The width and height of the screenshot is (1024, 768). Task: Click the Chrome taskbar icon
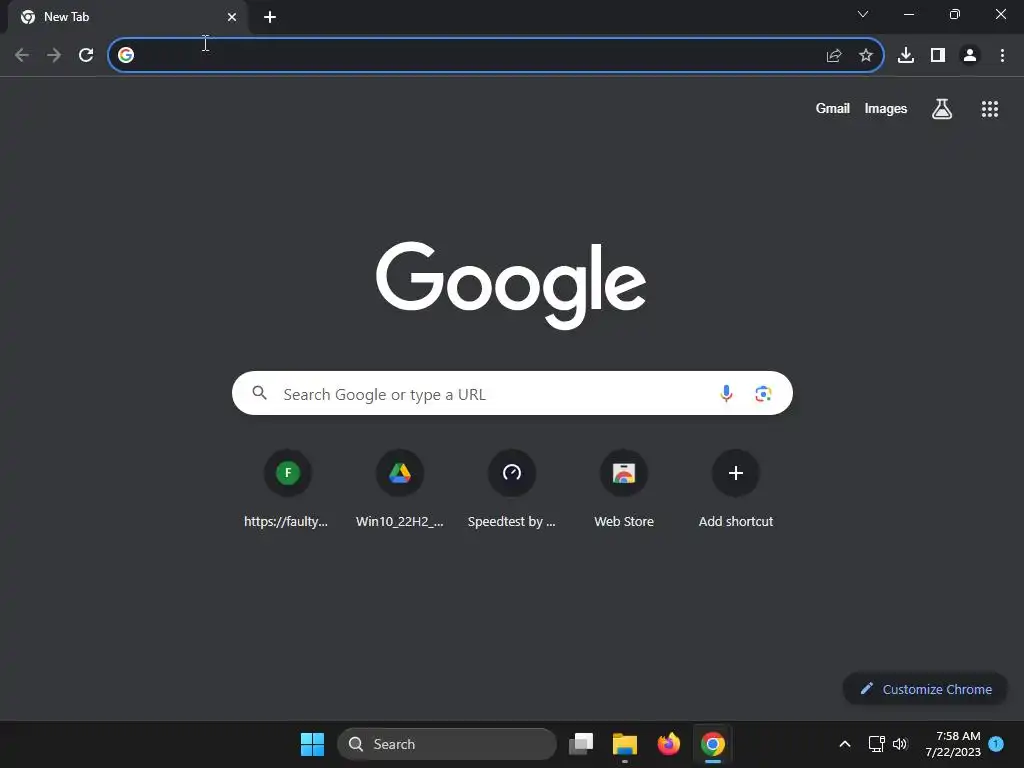point(712,744)
